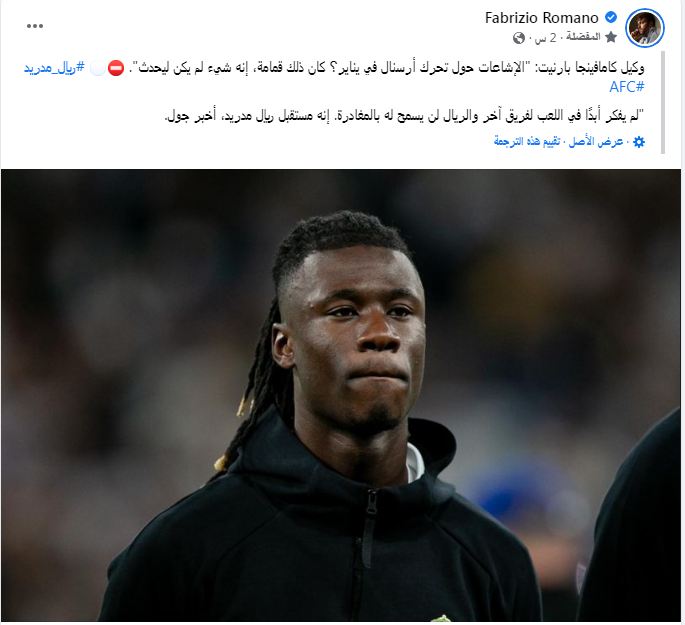Open the three-dot post options menu
685x625 pixels.
(x=35, y=26)
